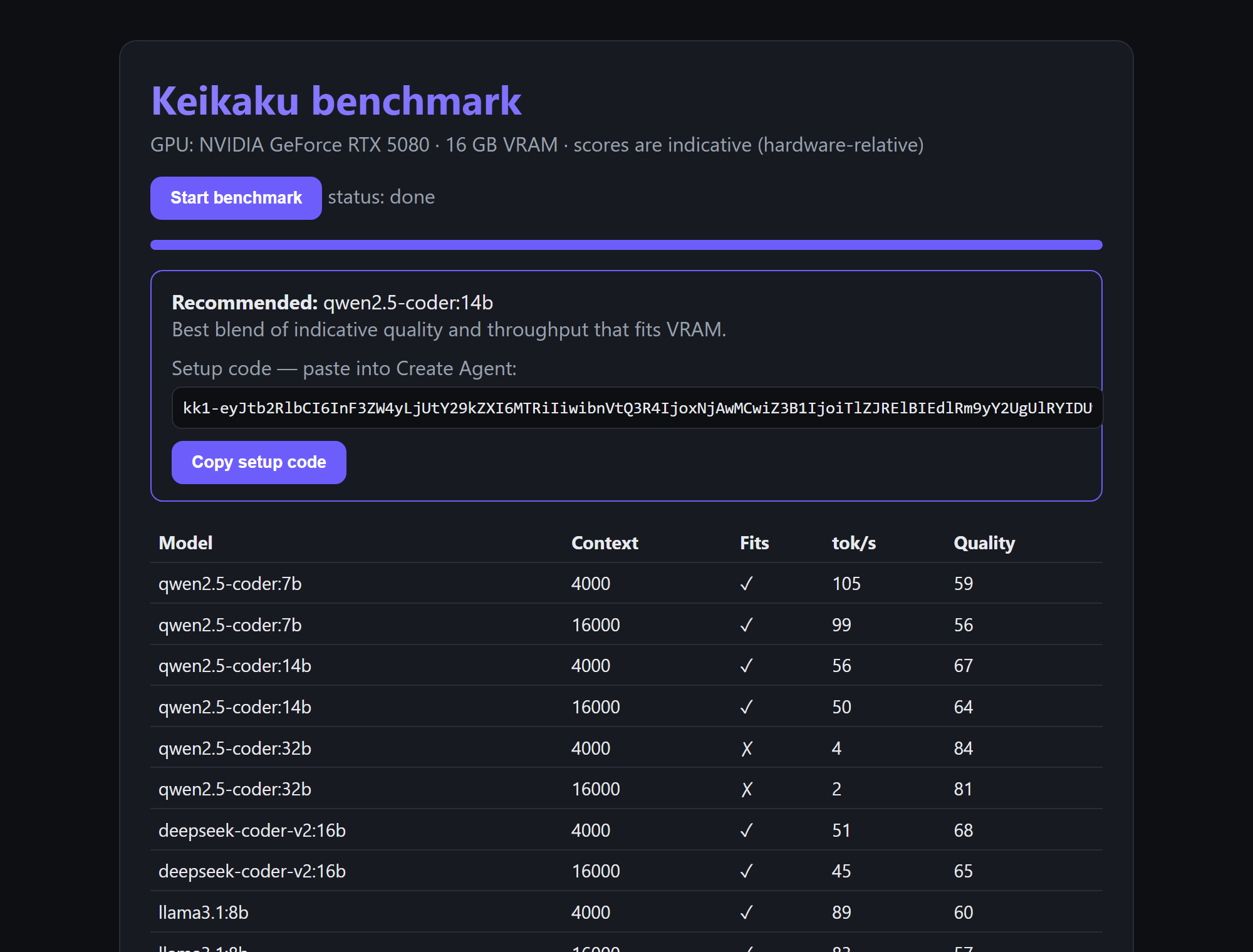
Task: Click the 99 tok/s value
Action: pos(841,625)
